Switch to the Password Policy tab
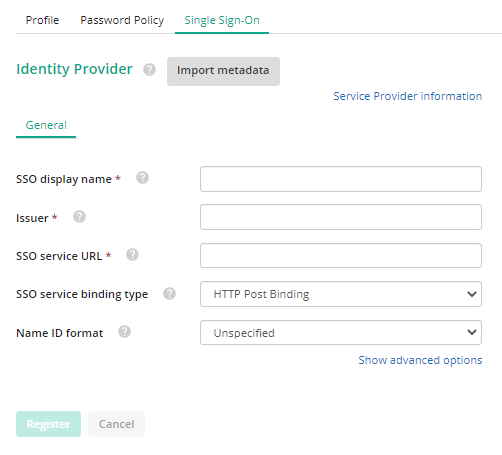The height and width of the screenshot is (455, 502). [122, 20]
